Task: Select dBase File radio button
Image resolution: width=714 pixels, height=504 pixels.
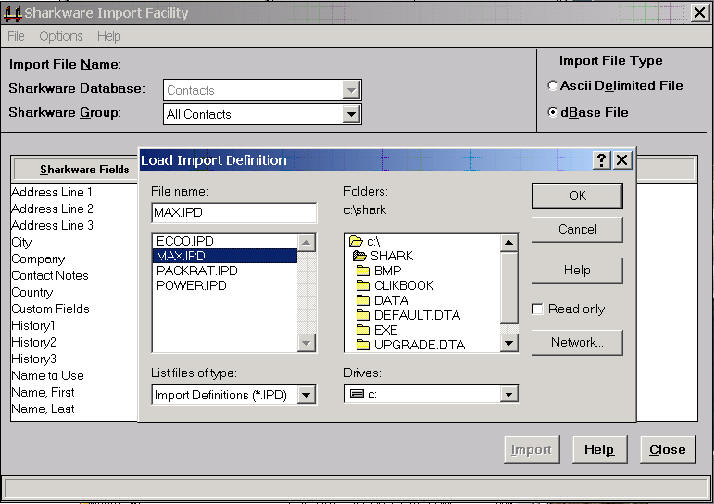Action: point(552,112)
